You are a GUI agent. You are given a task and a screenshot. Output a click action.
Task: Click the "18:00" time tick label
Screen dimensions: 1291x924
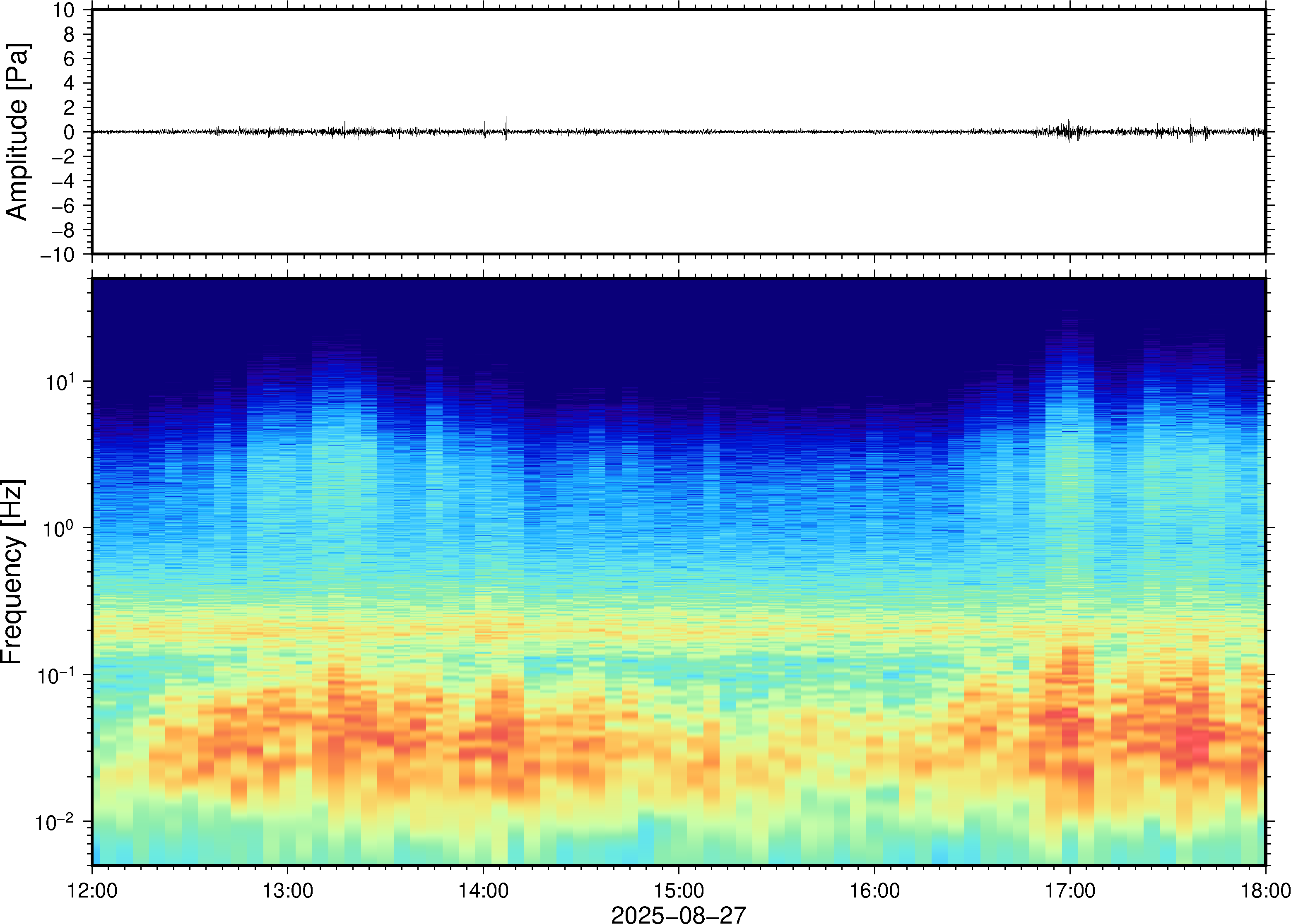pyautogui.click(x=1265, y=890)
